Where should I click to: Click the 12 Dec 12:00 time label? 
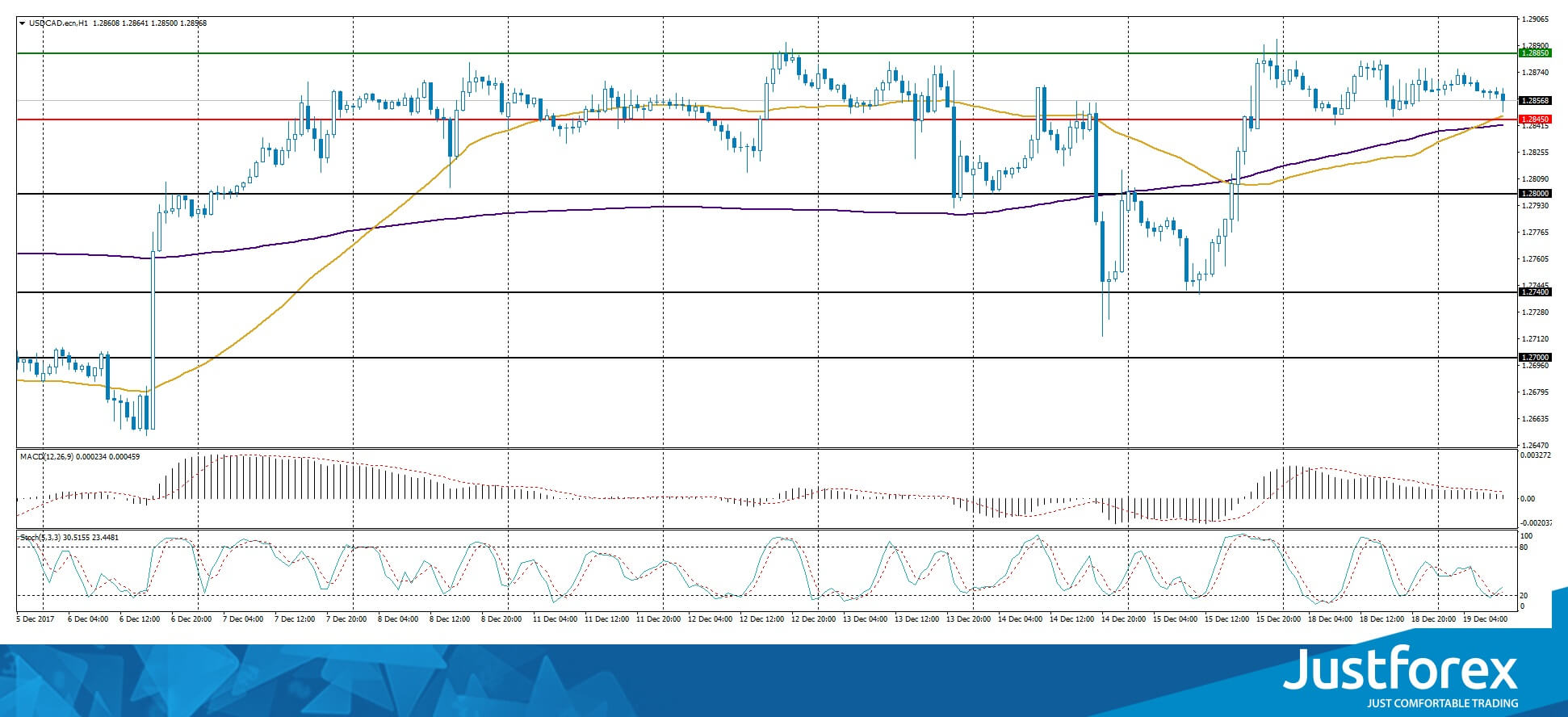(761, 619)
